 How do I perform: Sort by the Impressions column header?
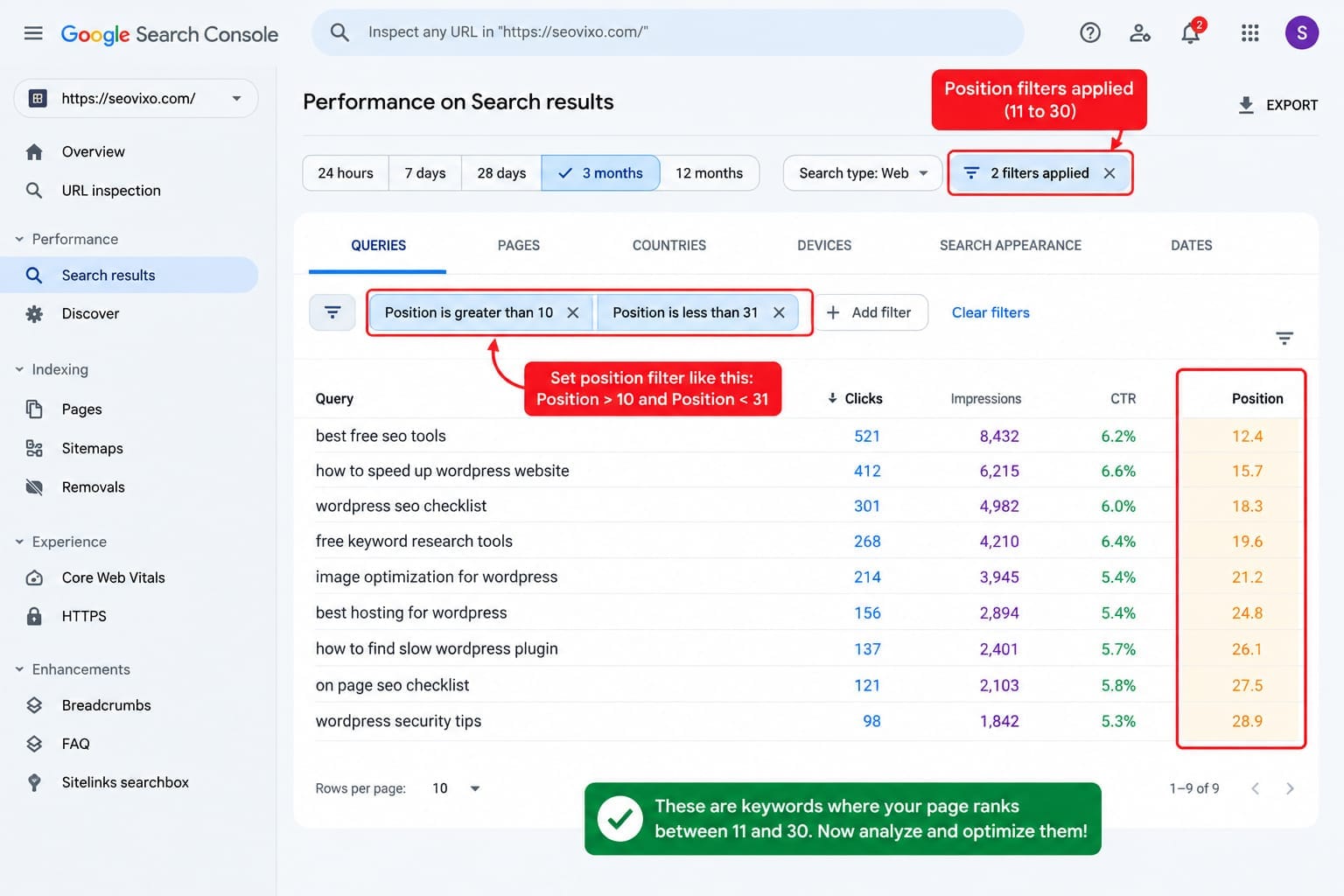pyautogui.click(x=985, y=398)
